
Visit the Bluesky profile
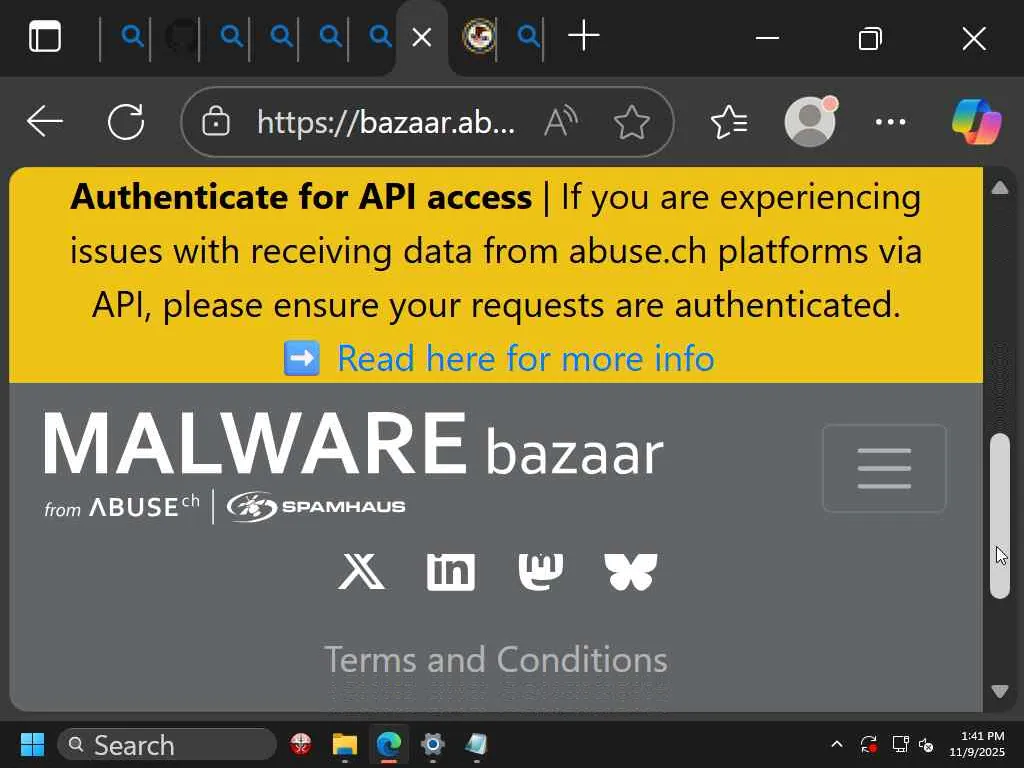pyautogui.click(x=631, y=571)
